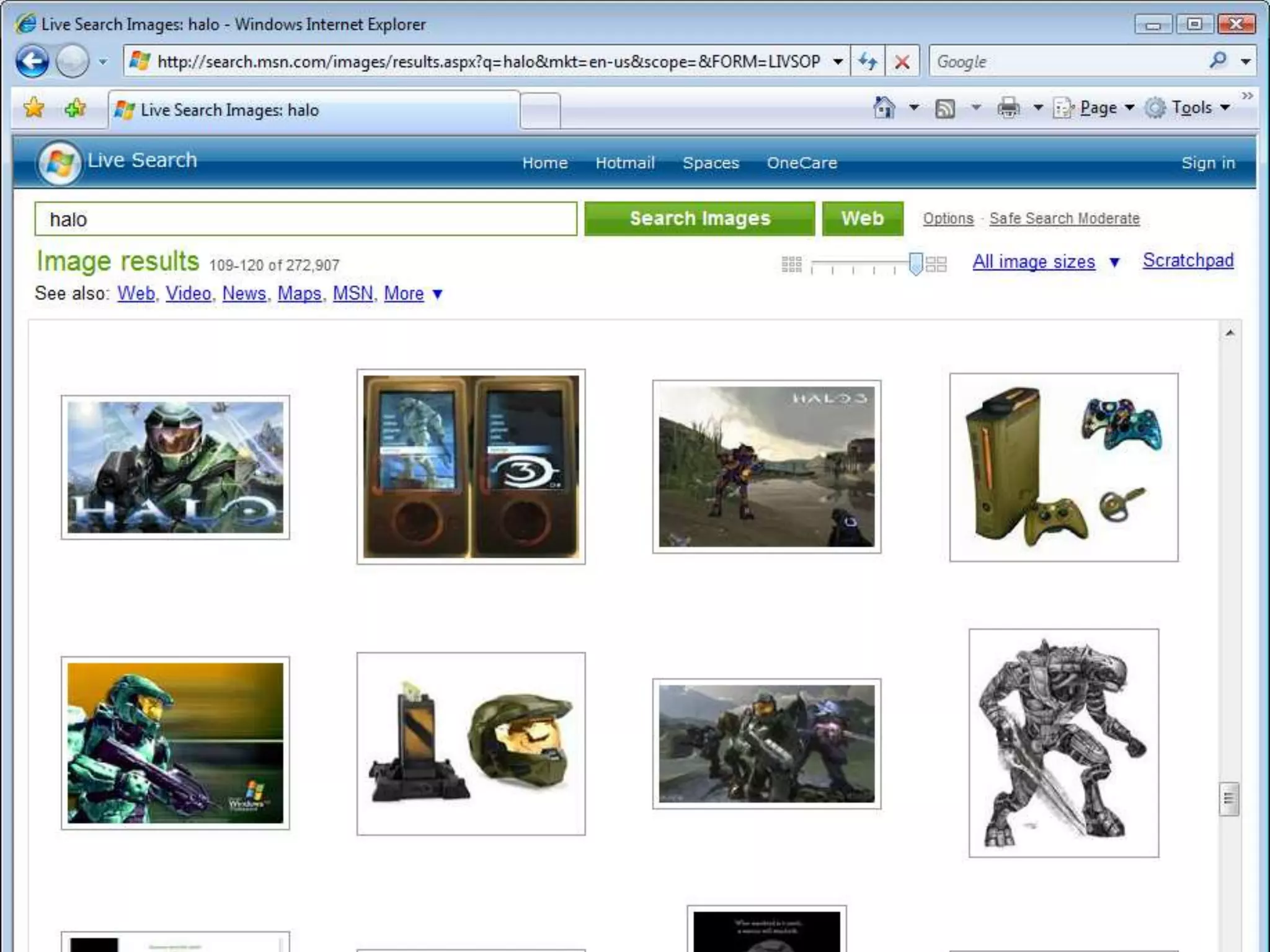Open the Halo Xbox console thumbnail
This screenshot has width=1270, height=952.
click(1063, 467)
